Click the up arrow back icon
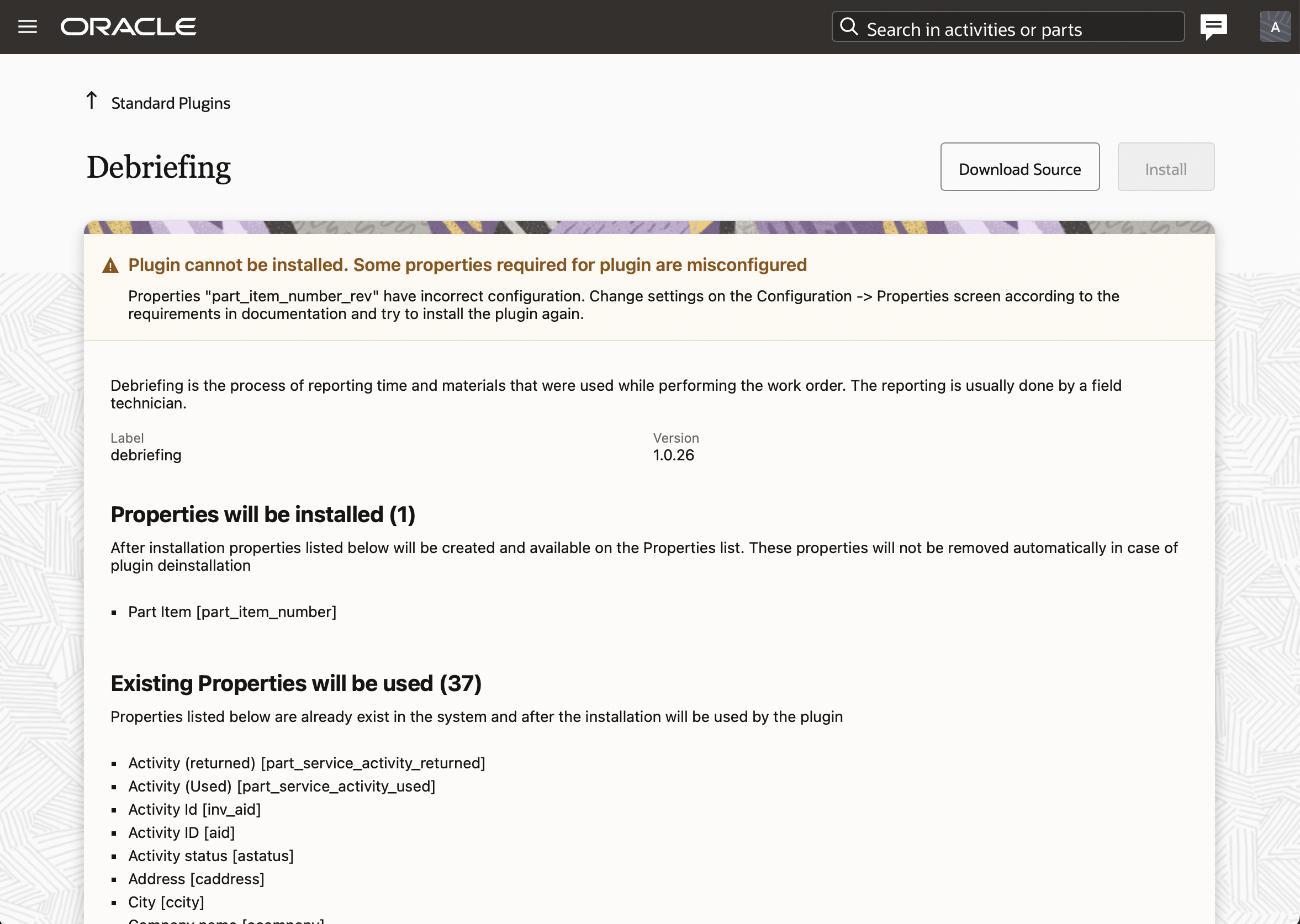This screenshot has width=1300, height=924. pos(92,100)
